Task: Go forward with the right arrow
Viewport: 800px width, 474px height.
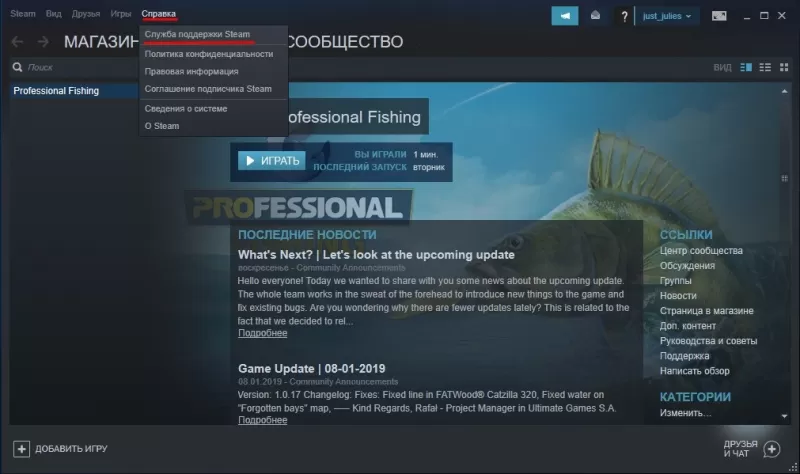Action: [x=43, y=42]
